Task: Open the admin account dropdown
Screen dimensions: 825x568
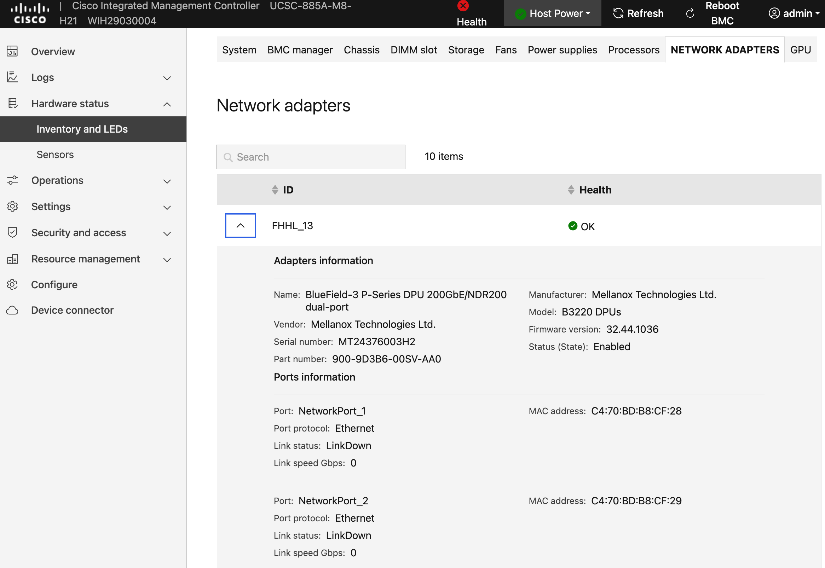Action: pos(794,14)
